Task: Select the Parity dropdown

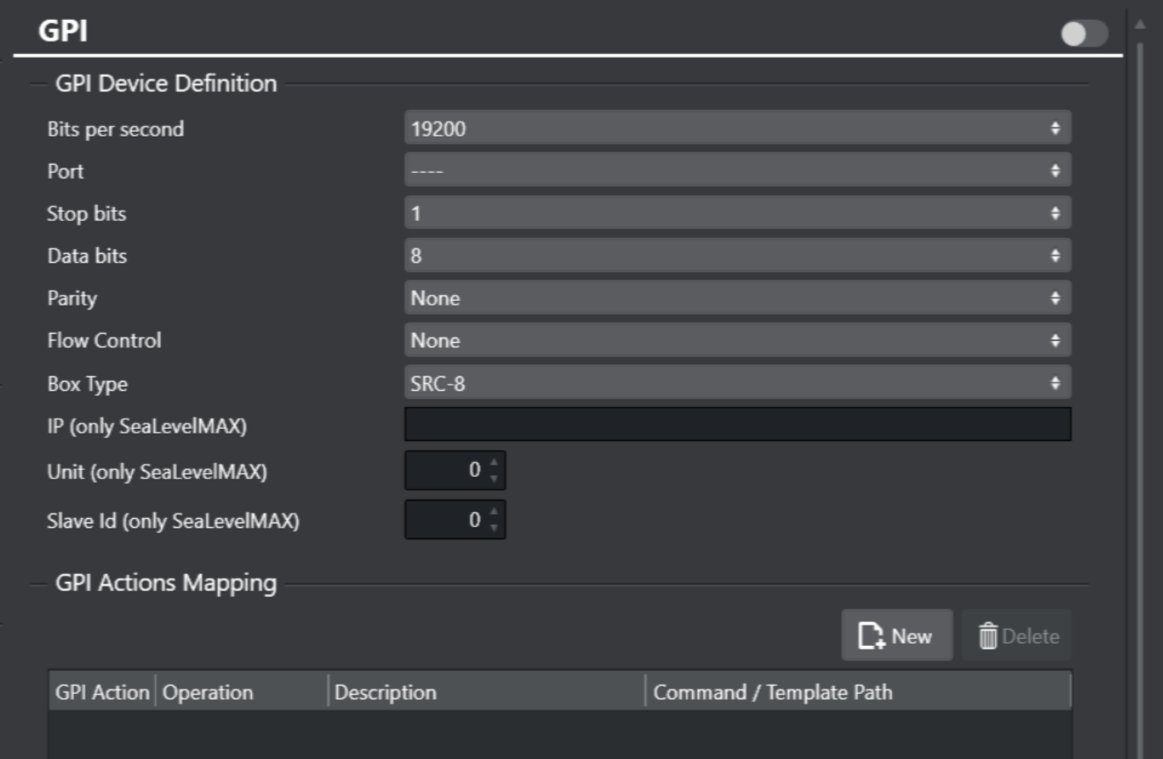Action: (737, 298)
